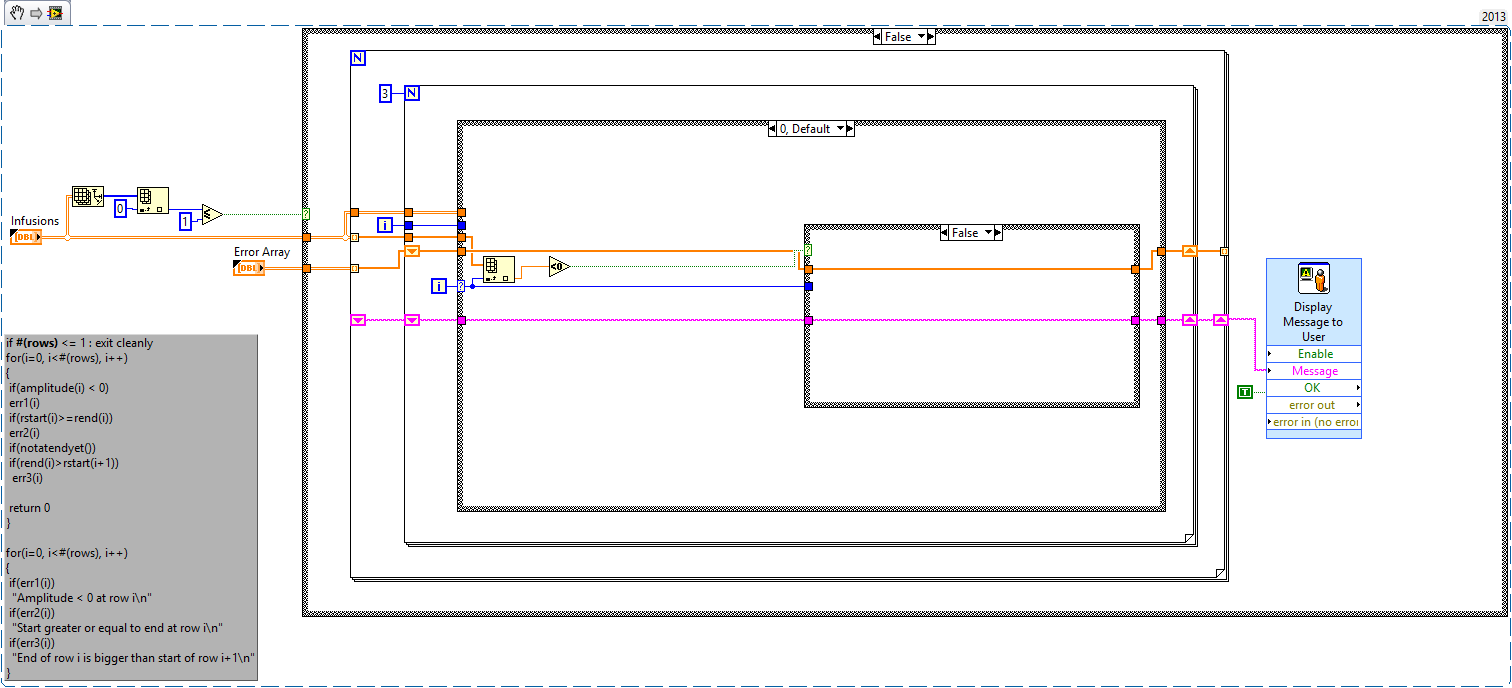Select Index Array function wired to constant 0
Viewport: 1512px width, 688px height.
coord(153,201)
